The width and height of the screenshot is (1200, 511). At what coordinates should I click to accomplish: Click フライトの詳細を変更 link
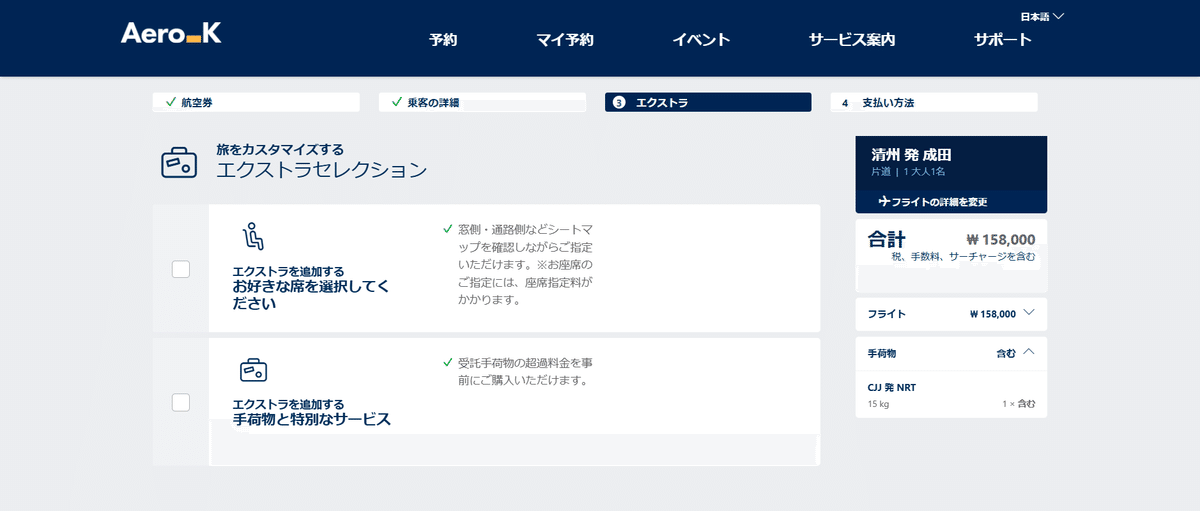click(933, 201)
